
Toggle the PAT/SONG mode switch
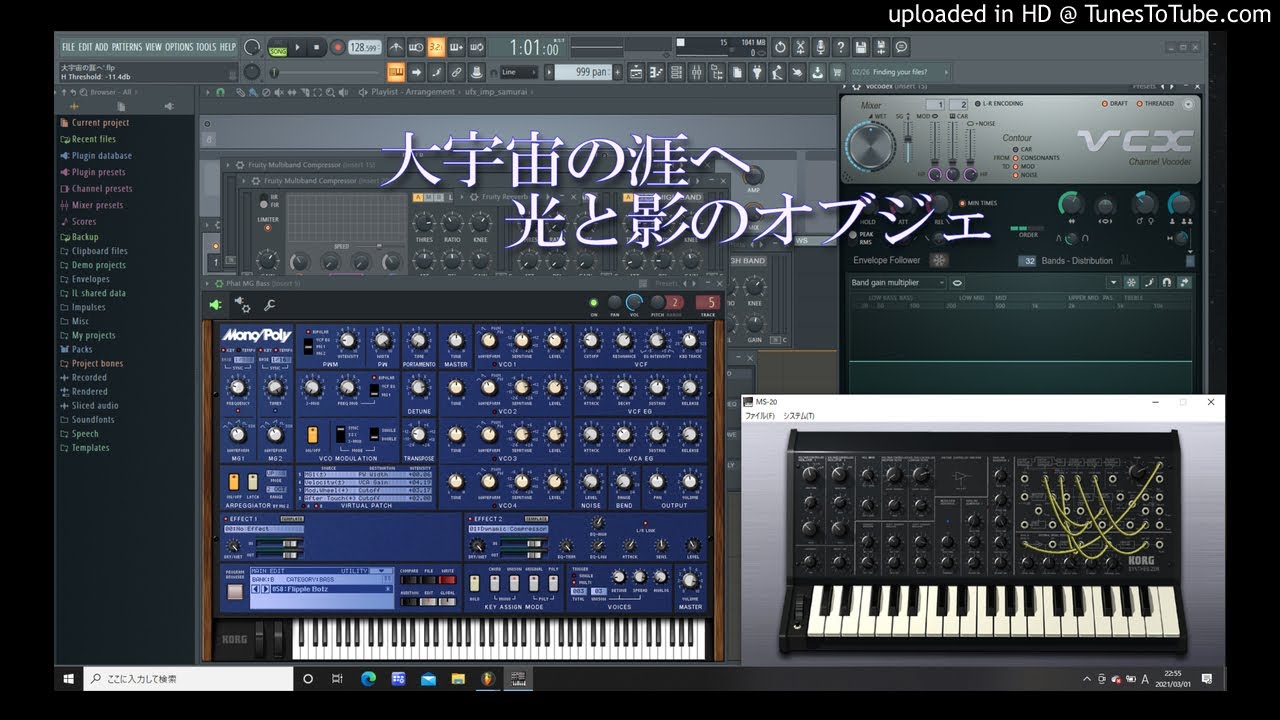(277, 47)
